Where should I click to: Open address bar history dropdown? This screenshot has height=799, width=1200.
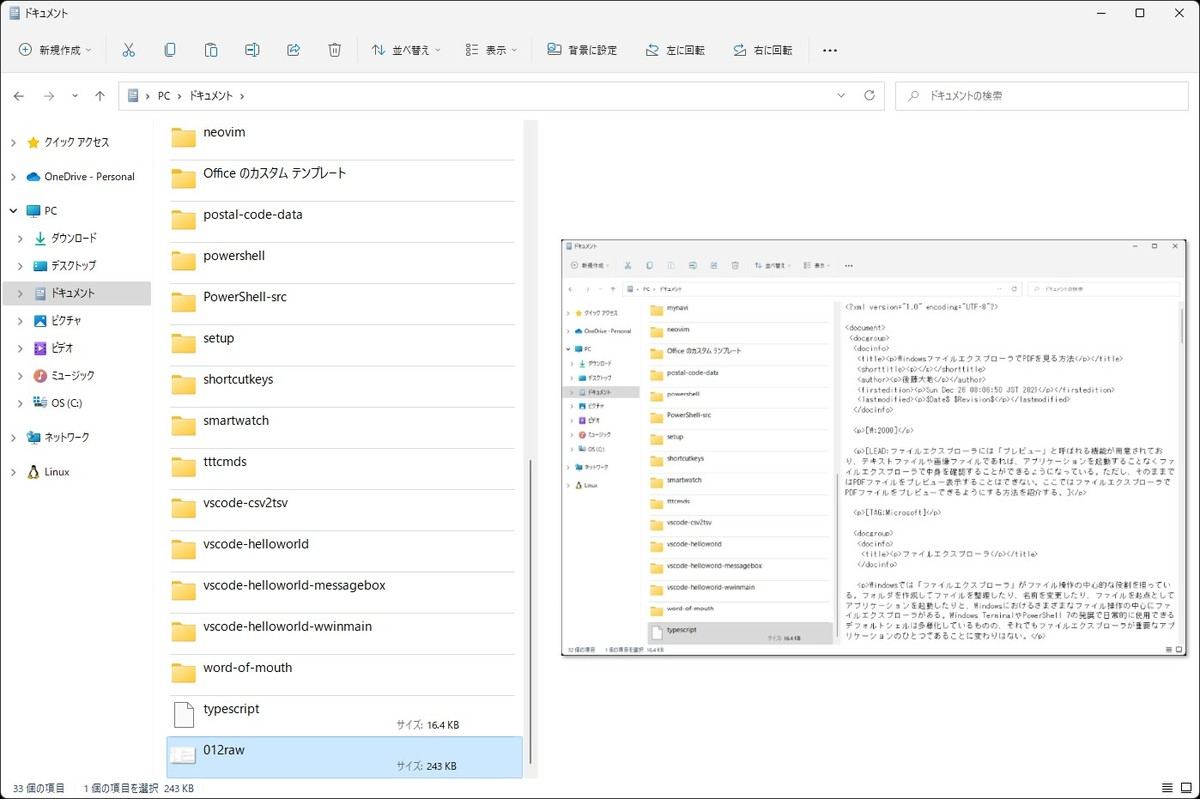(842, 96)
